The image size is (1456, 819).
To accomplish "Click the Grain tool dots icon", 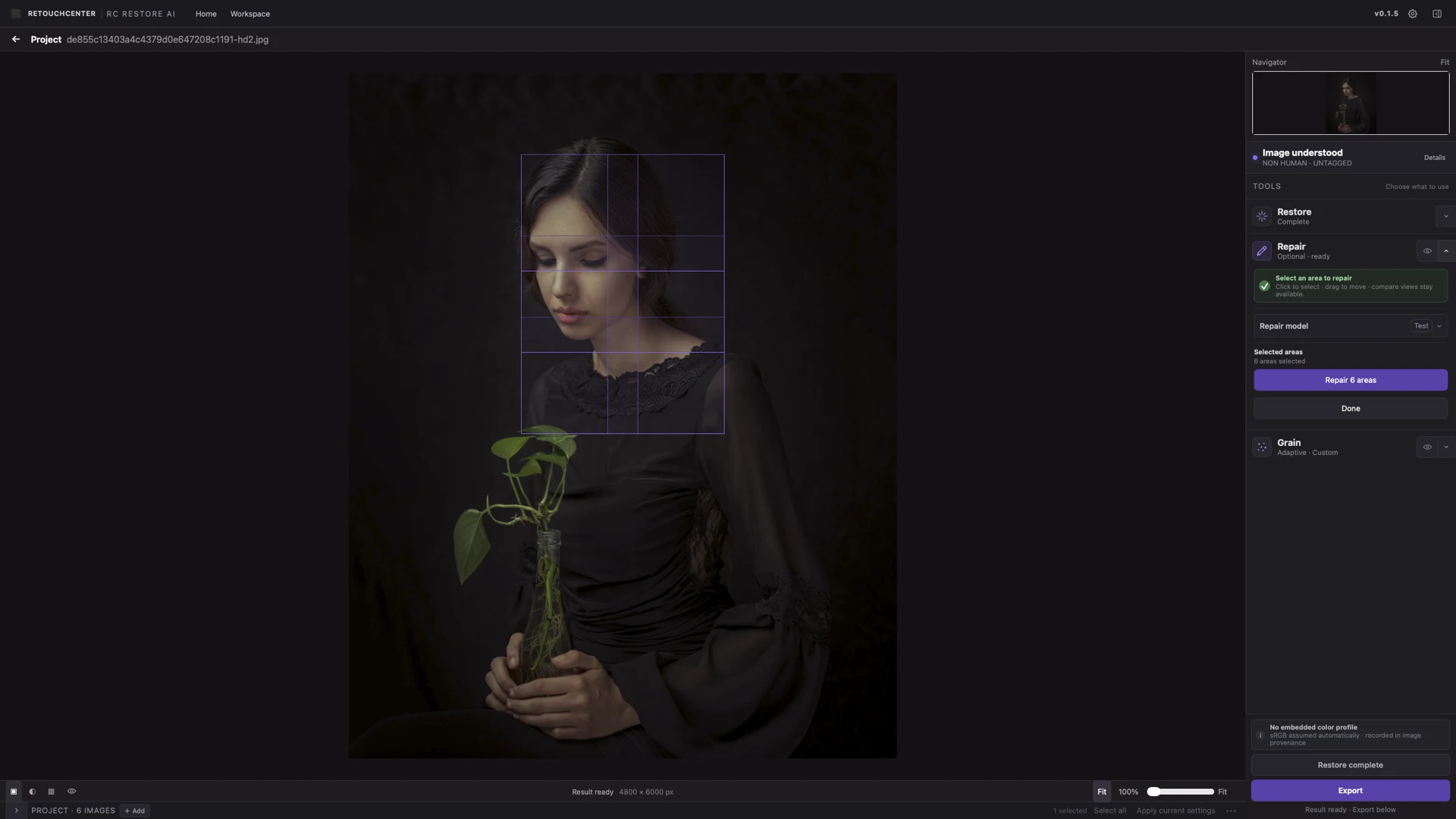I will pyautogui.click(x=1262, y=447).
